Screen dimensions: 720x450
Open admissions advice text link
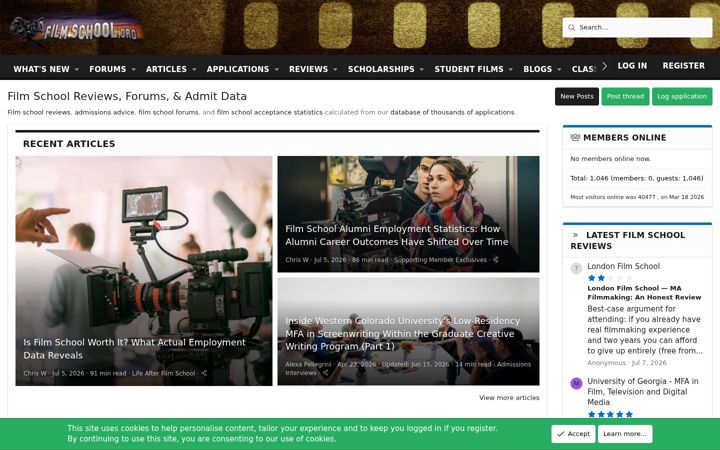[105, 112]
